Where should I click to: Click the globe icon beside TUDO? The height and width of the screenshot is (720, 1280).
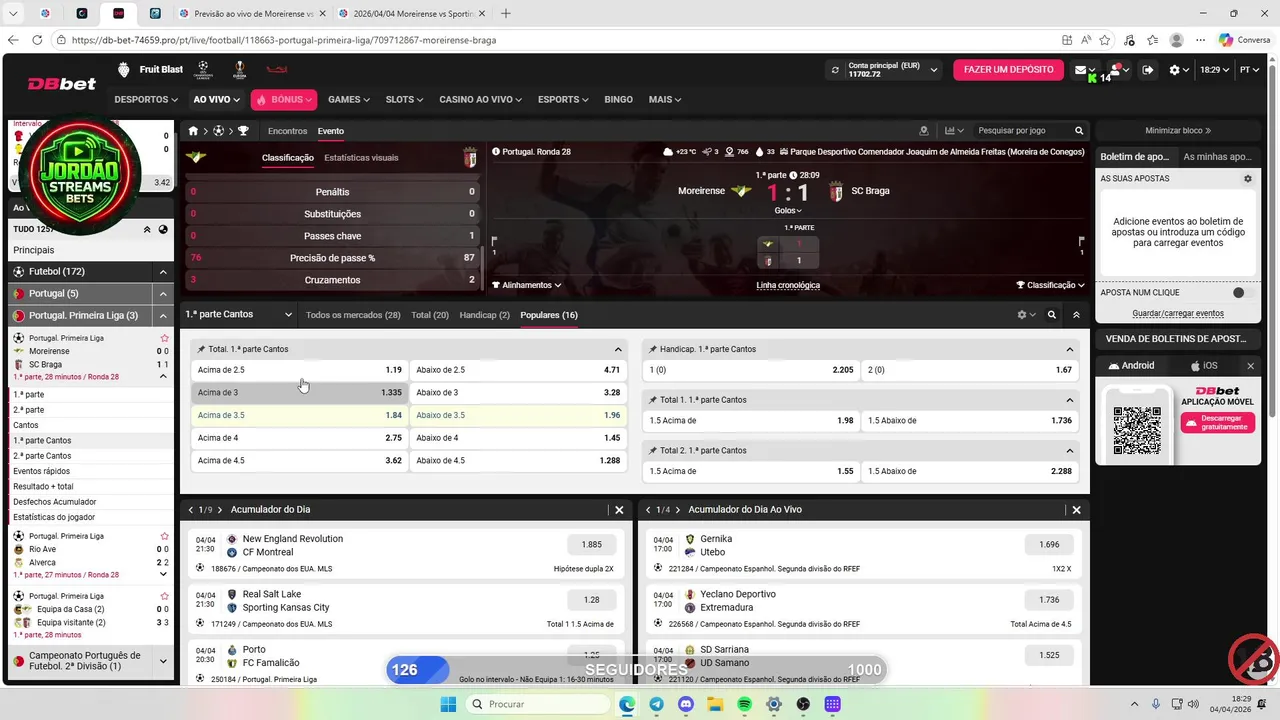[x=163, y=229]
